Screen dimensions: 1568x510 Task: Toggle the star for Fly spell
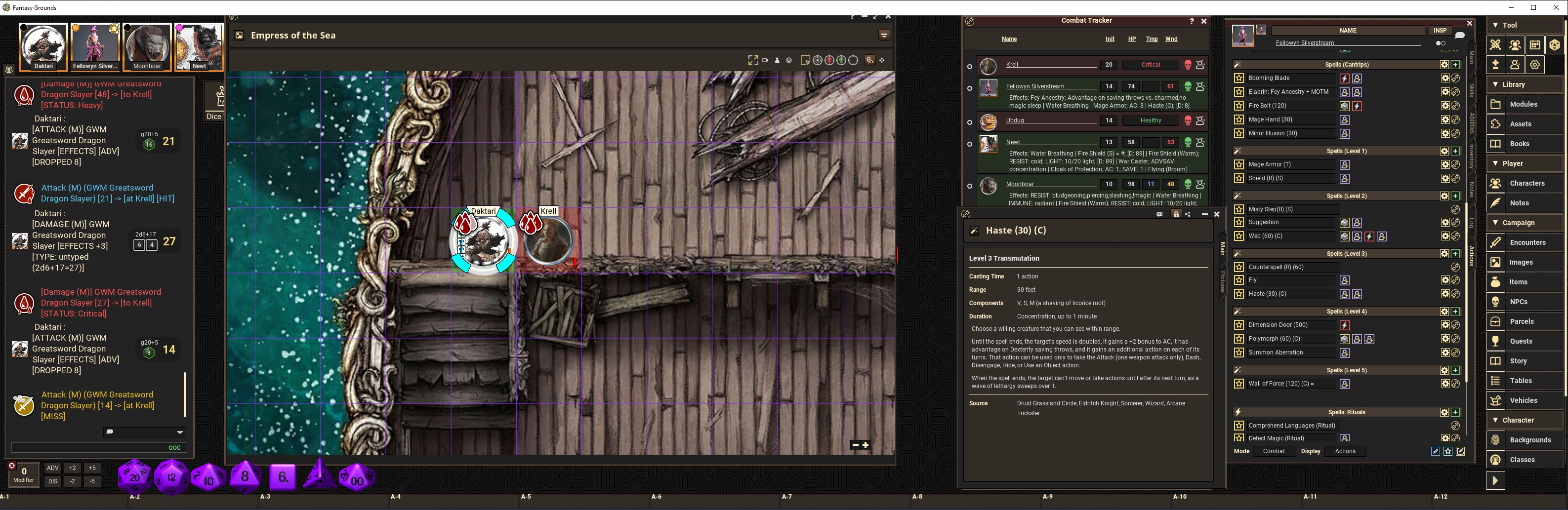click(x=1238, y=280)
